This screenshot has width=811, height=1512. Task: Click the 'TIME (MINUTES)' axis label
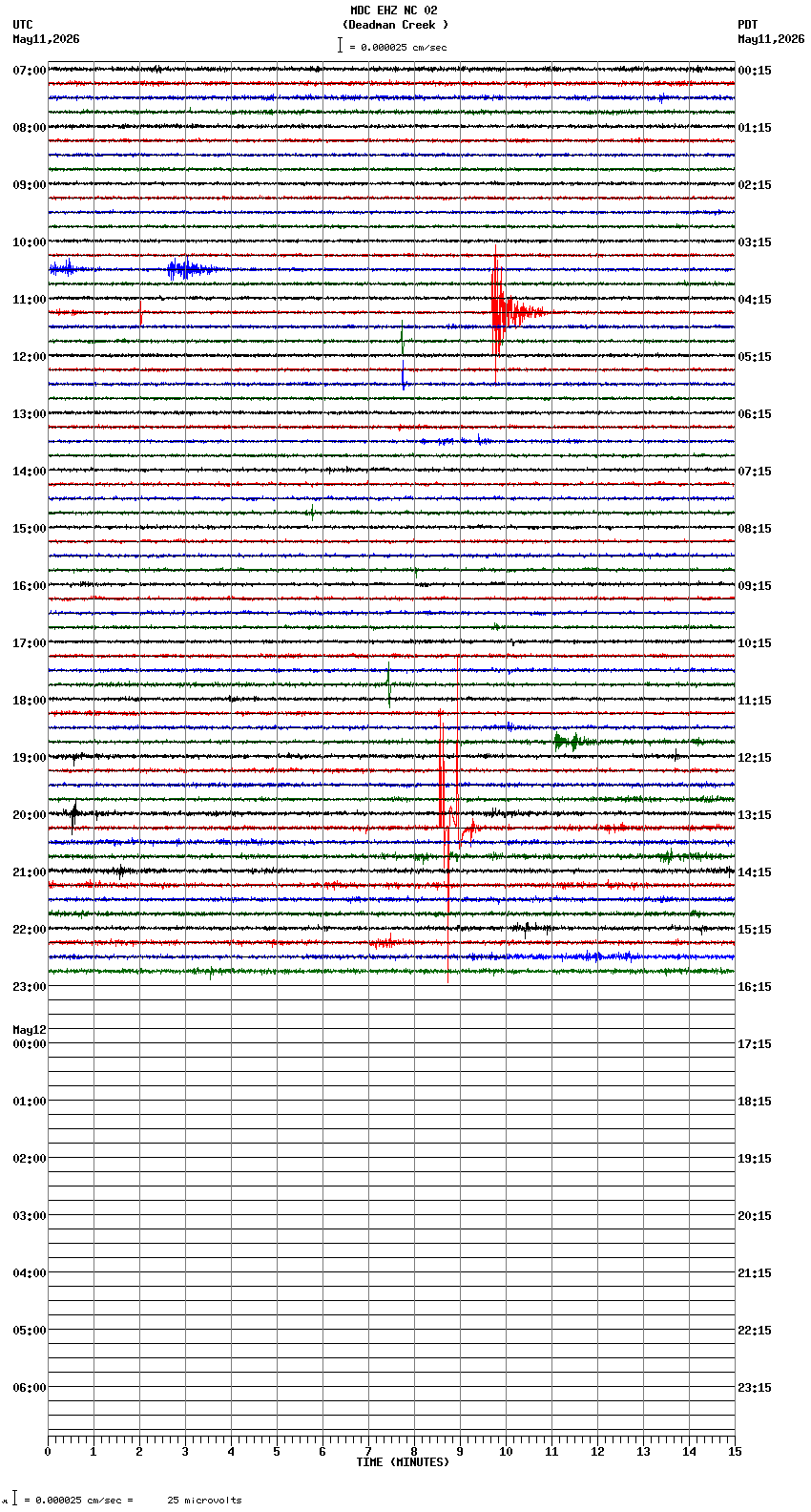point(403,1462)
